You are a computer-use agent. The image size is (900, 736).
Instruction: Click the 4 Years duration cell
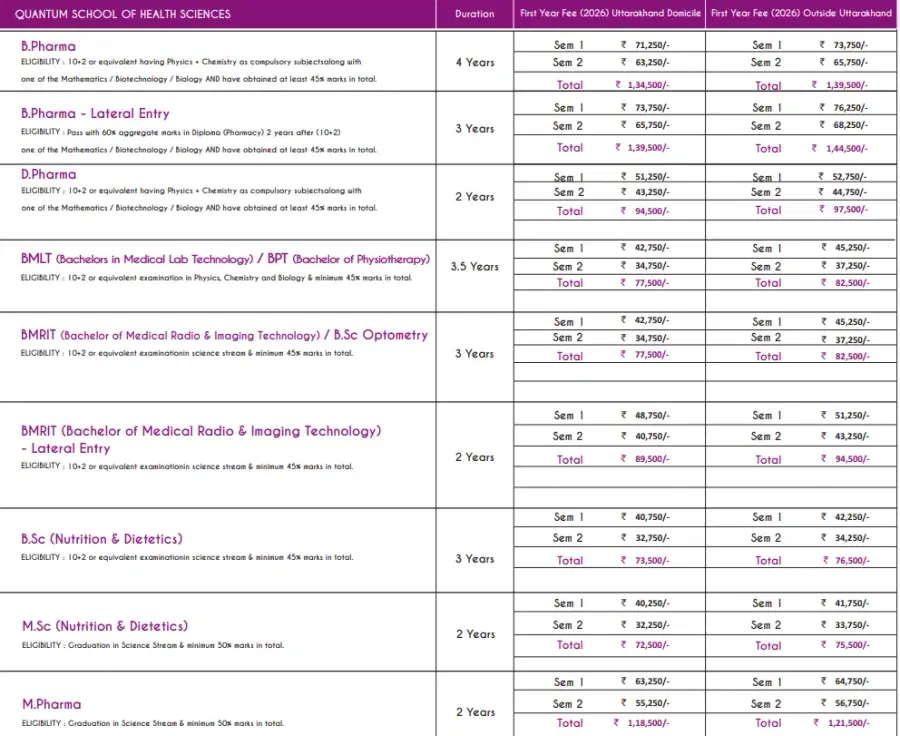pyautogui.click(x=474, y=62)
